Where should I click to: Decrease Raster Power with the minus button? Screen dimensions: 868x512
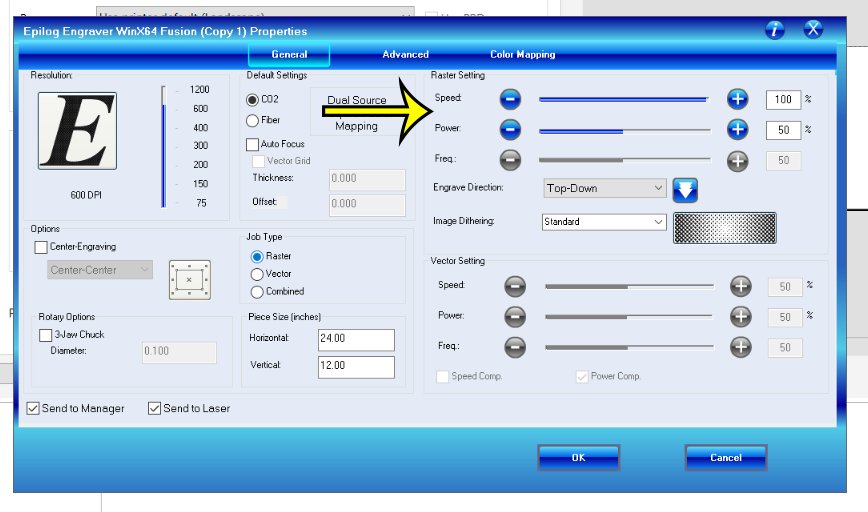(510, 130)
